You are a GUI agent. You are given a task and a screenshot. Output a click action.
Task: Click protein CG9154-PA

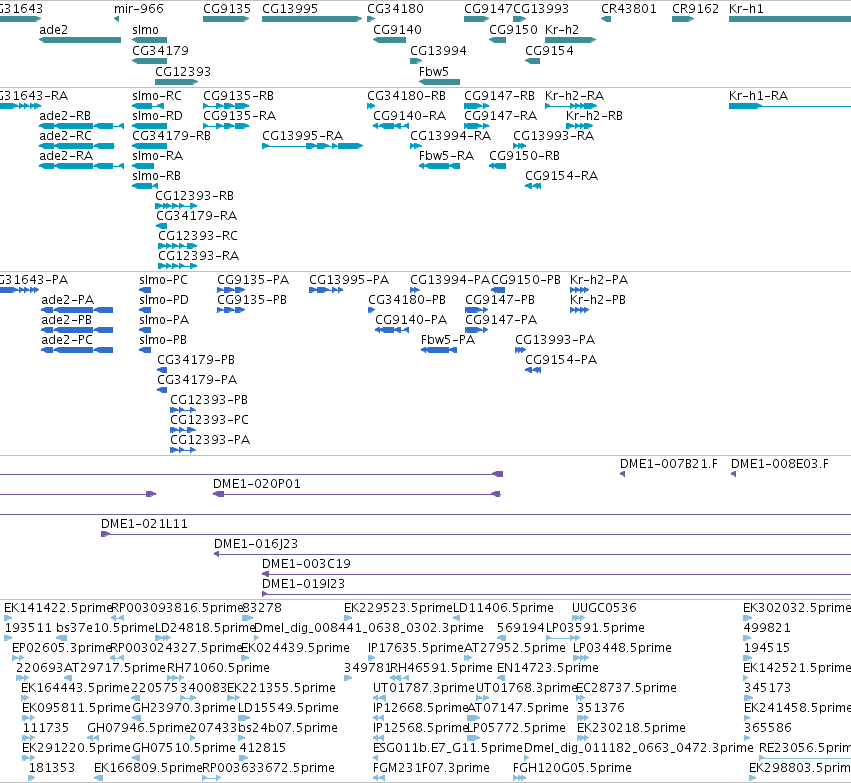coord(561,359)
